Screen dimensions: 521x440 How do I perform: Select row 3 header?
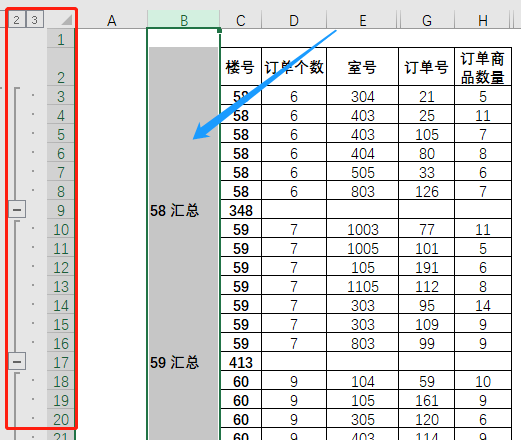click(61, 96)
